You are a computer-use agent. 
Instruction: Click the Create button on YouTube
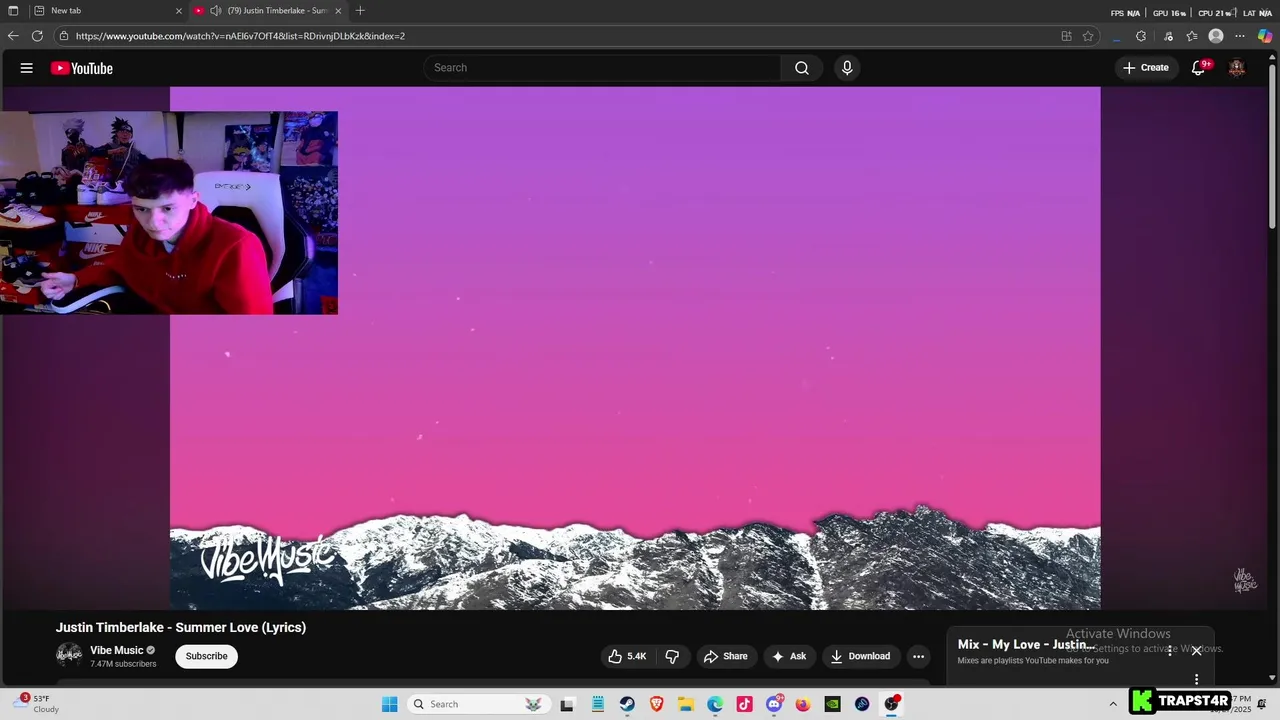point(1146,68)
